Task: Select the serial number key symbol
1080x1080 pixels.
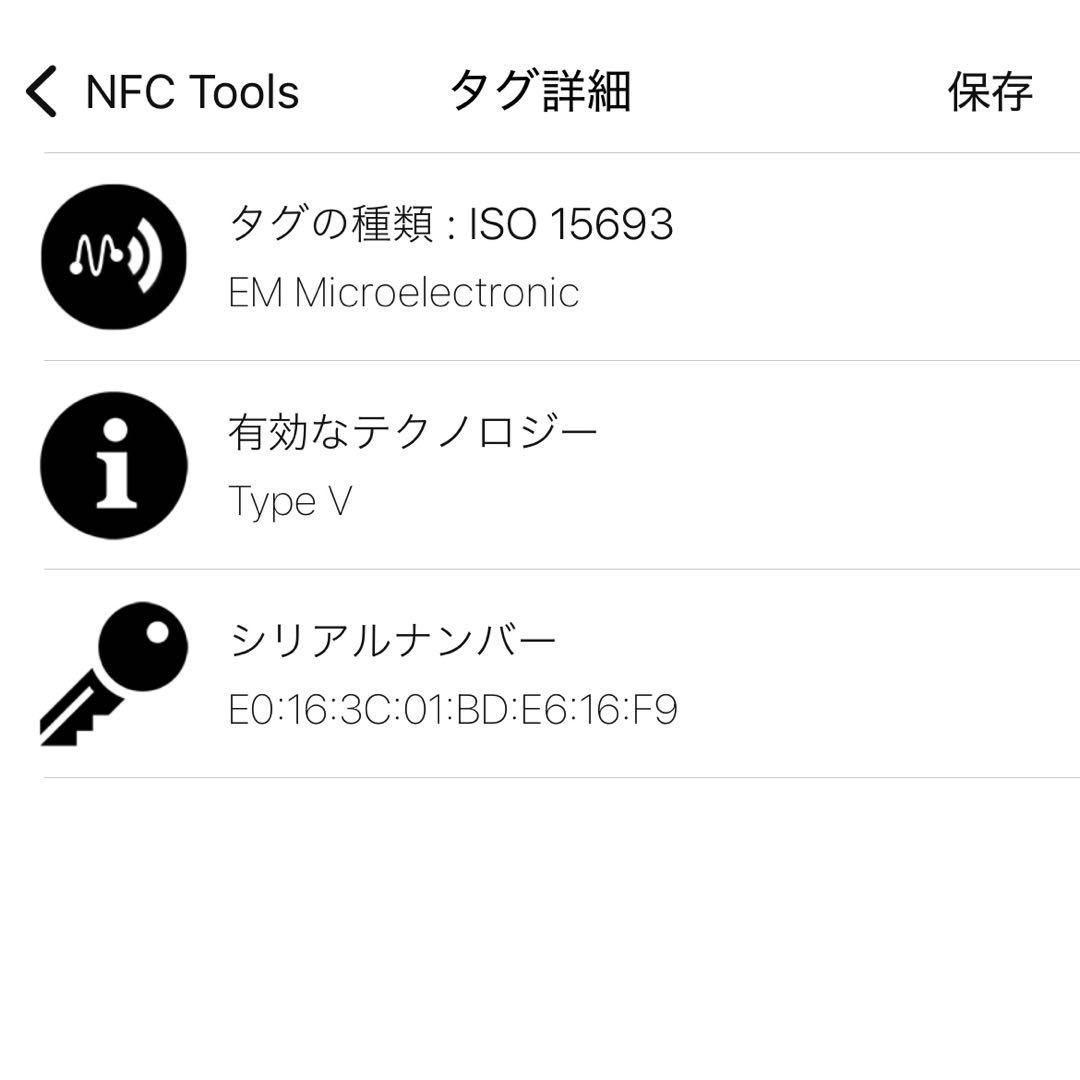Action: click(113, 672)
